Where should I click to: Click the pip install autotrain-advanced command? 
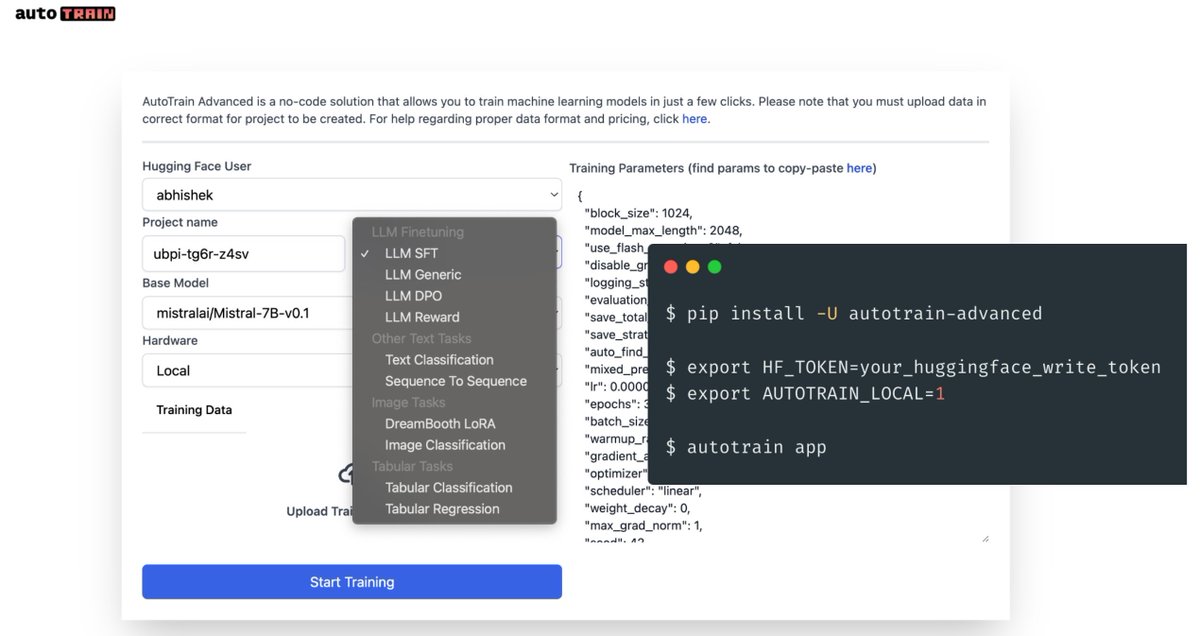[x=854, y=314]
